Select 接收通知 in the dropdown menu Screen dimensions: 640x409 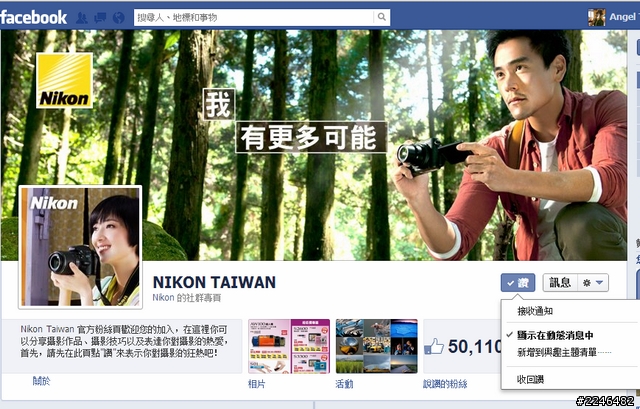pyautogui.click(x=535, y=311)
